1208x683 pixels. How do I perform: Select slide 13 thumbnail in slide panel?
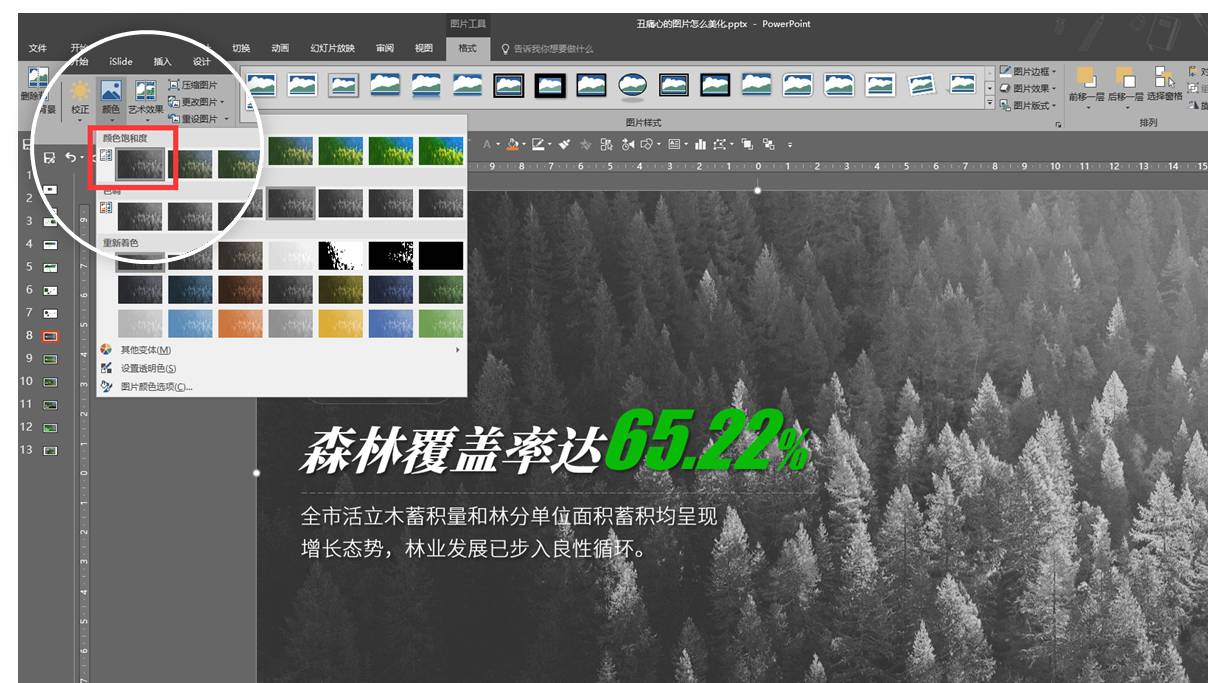50,450
